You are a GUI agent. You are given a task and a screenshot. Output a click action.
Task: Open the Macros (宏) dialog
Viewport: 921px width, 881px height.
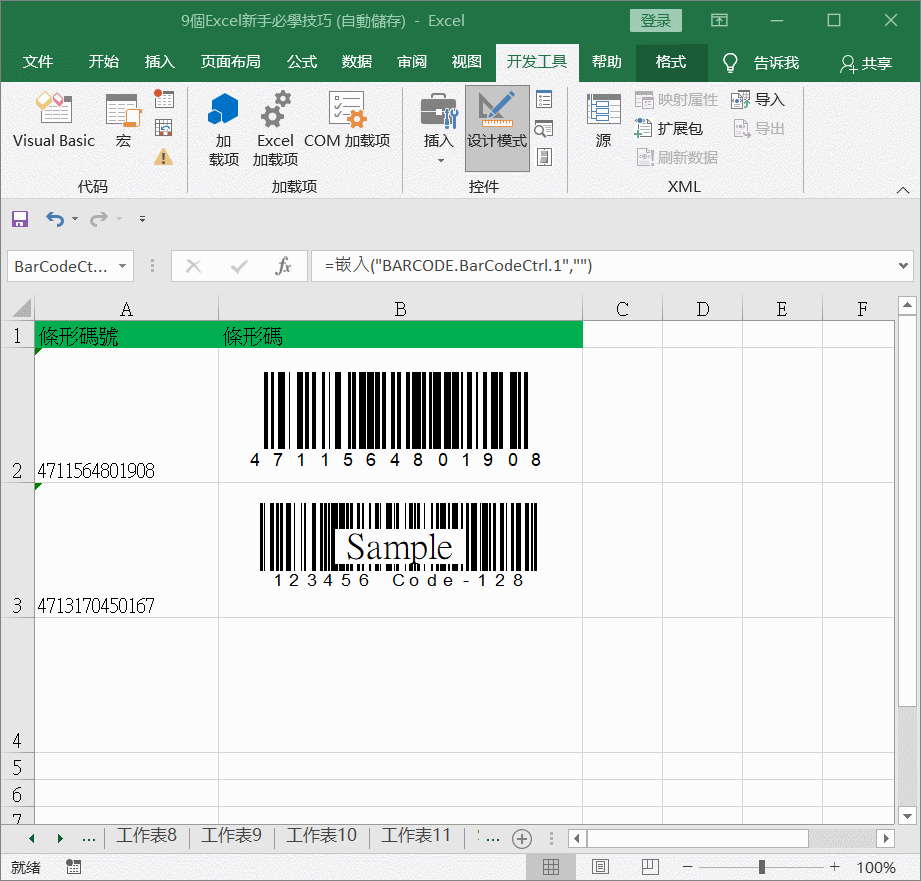(123, 122)
